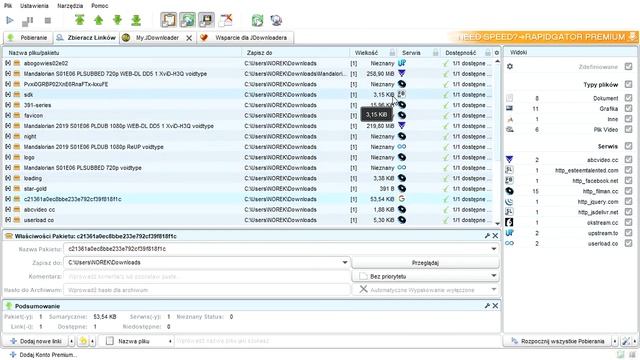
Task: Toggle clipboard observer toolbar icon
Action: point(169,20)
